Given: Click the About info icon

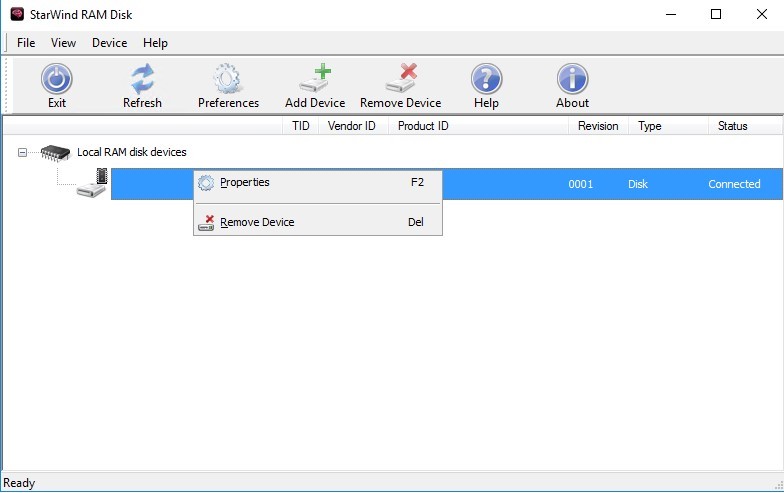Looking at the screenshot, I should [572, 78].
